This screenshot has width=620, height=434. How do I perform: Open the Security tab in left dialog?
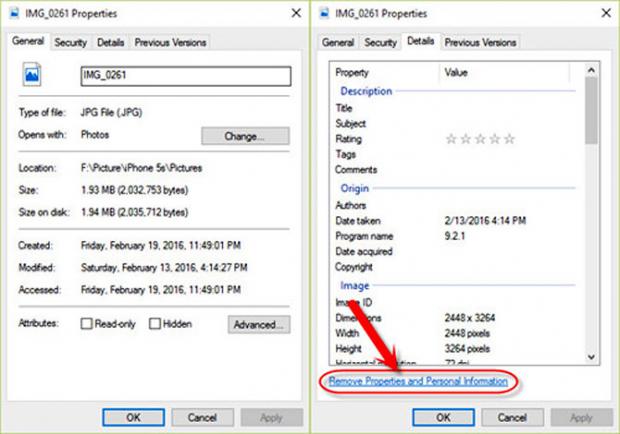[x=70, y=43]
